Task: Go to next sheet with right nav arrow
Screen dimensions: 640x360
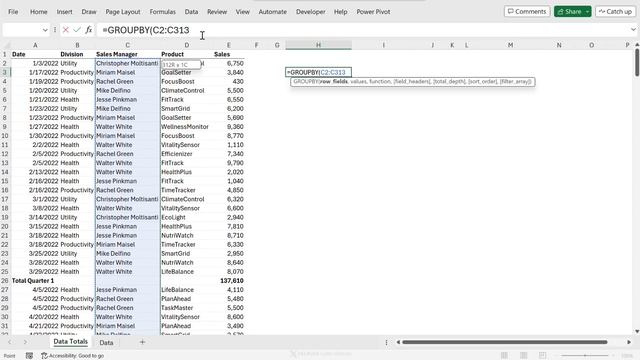Action: (x=25, y=342)
